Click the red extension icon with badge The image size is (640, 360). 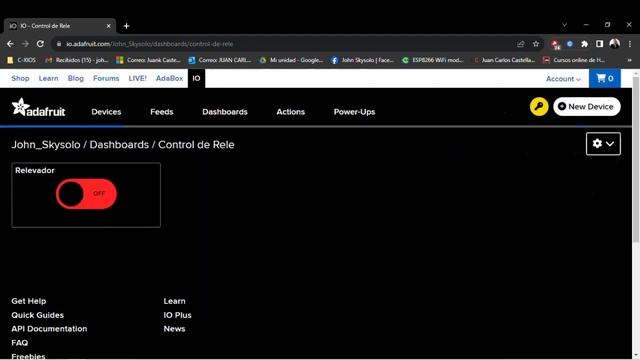tap(556, 44)
